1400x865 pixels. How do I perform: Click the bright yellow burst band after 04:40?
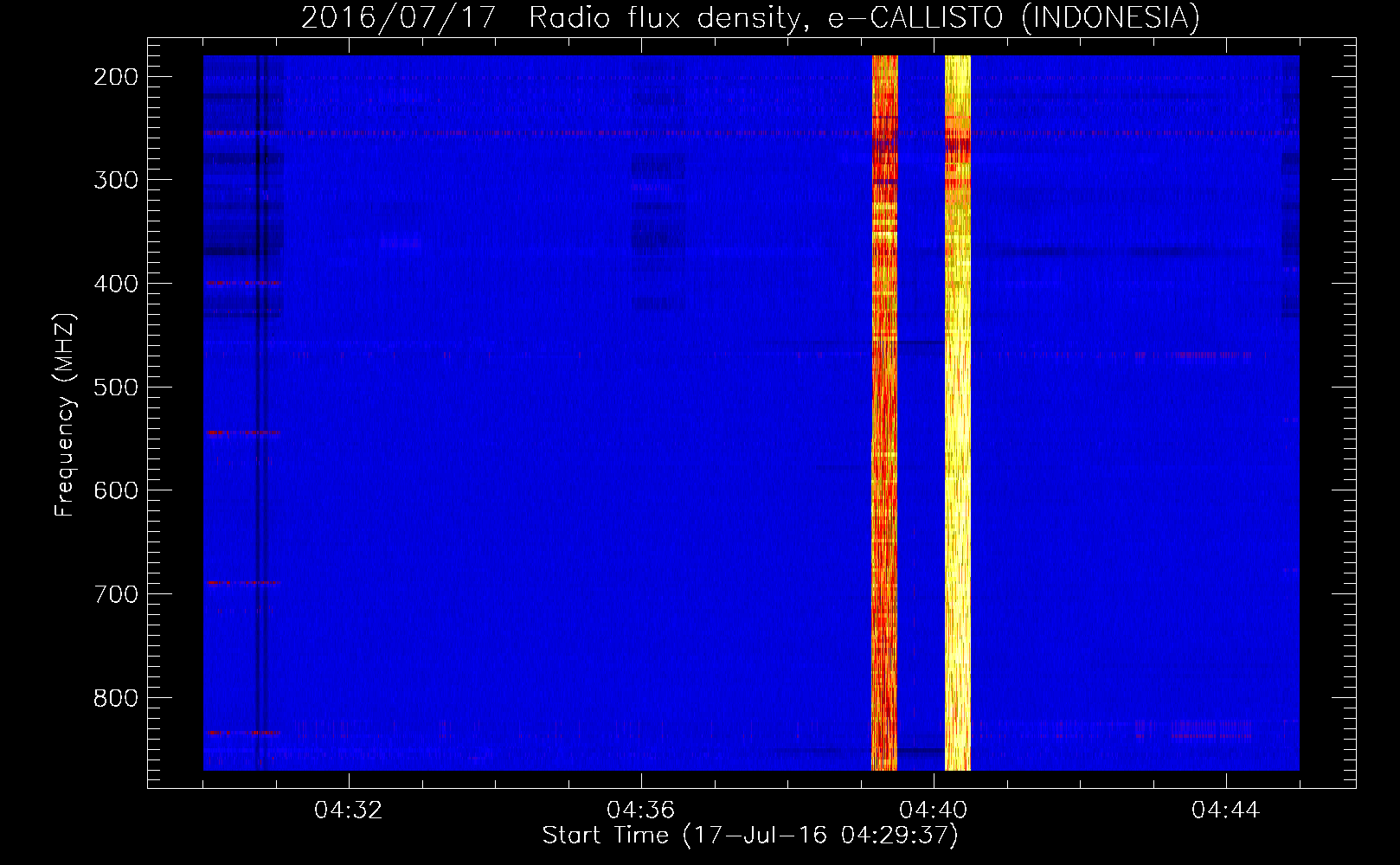[958, 413]
